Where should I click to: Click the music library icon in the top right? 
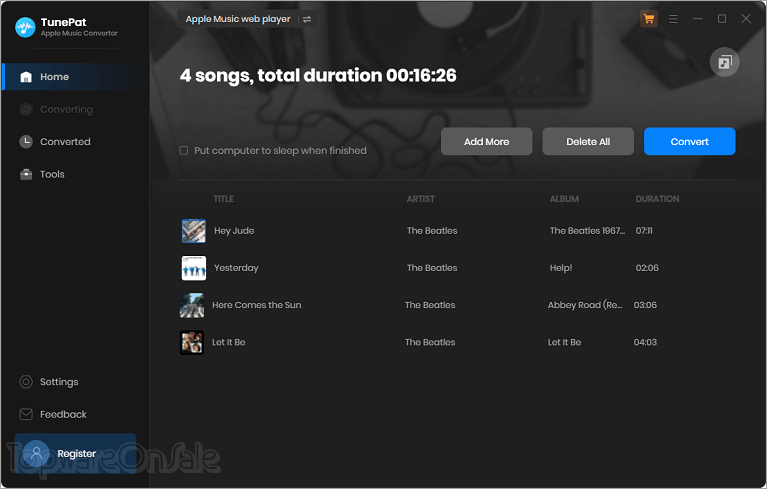[724, 62]
